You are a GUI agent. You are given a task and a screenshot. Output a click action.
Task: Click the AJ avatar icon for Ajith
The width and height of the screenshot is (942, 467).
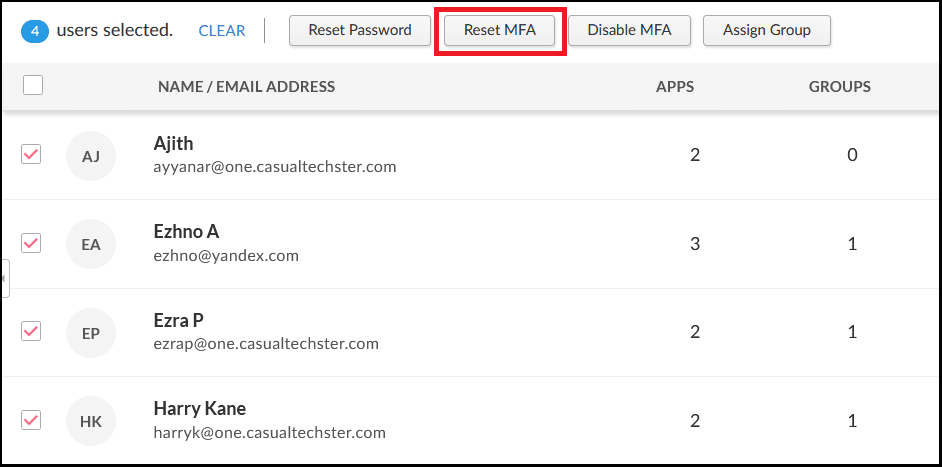coord(91,156)
